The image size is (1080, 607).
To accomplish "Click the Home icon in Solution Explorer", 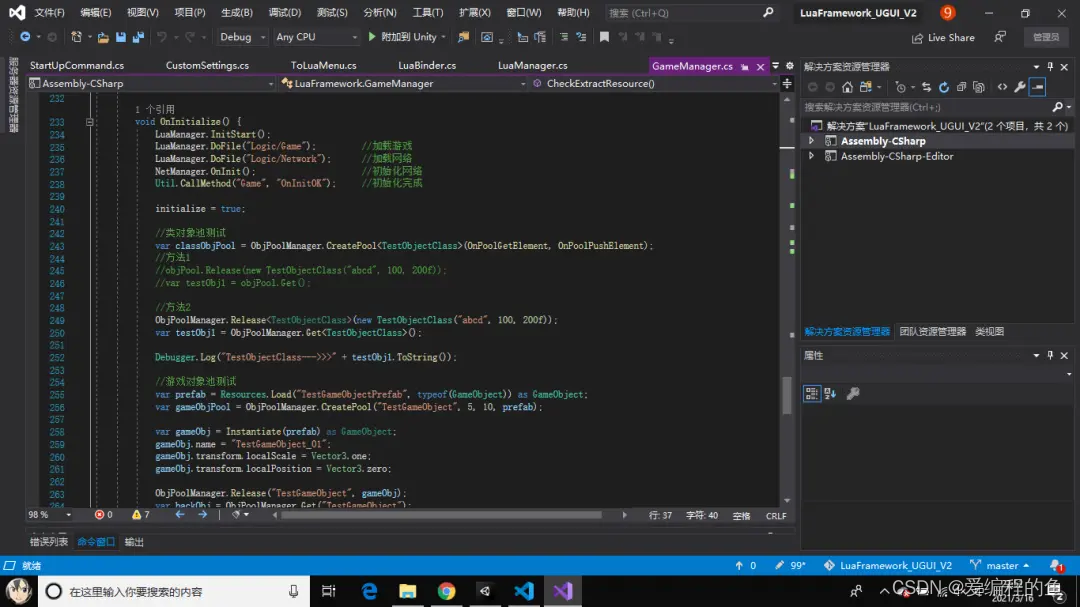I will pos(847,87).
